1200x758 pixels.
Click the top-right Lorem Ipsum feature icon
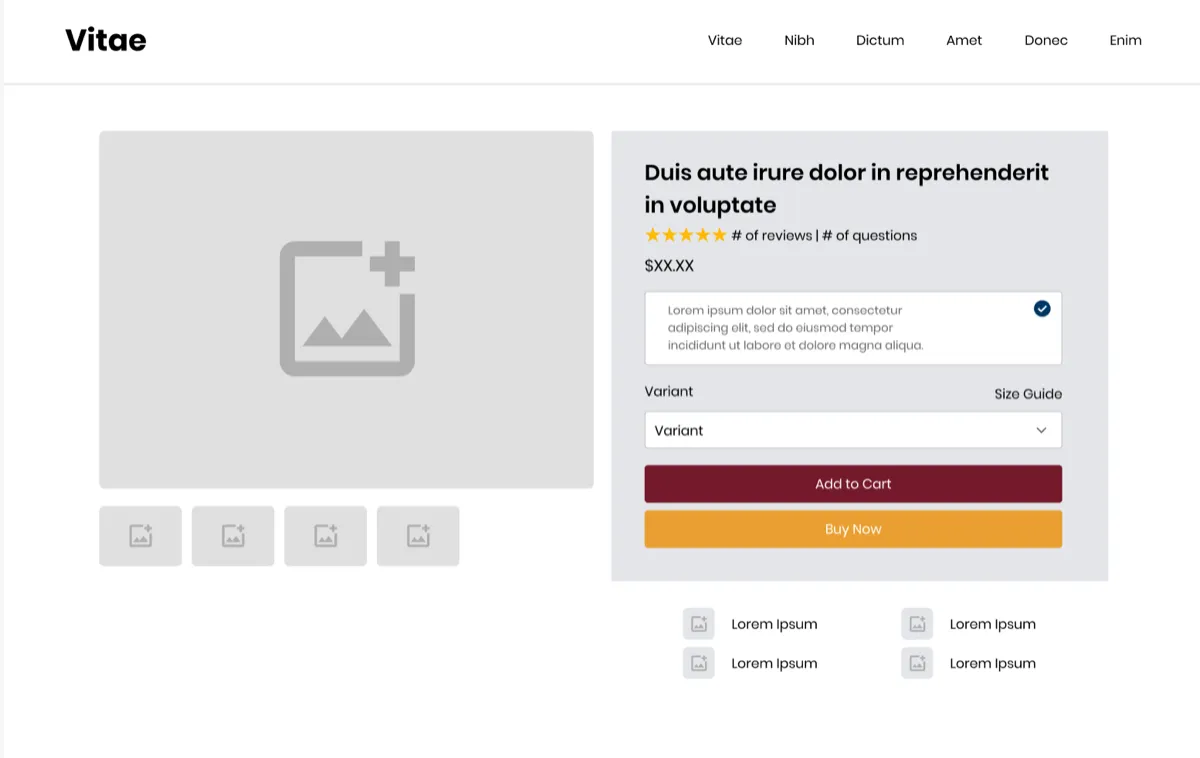click(x=917, y=624)
